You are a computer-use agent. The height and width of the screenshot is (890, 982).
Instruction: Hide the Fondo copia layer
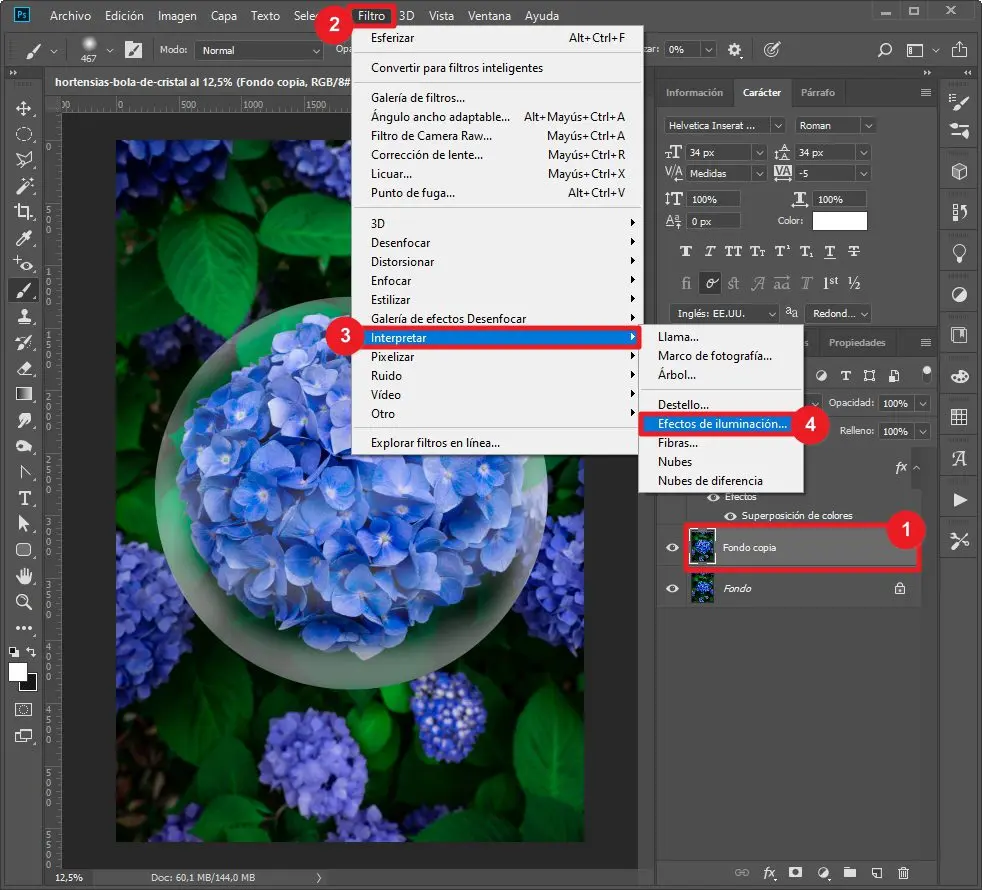pos(672,548)
